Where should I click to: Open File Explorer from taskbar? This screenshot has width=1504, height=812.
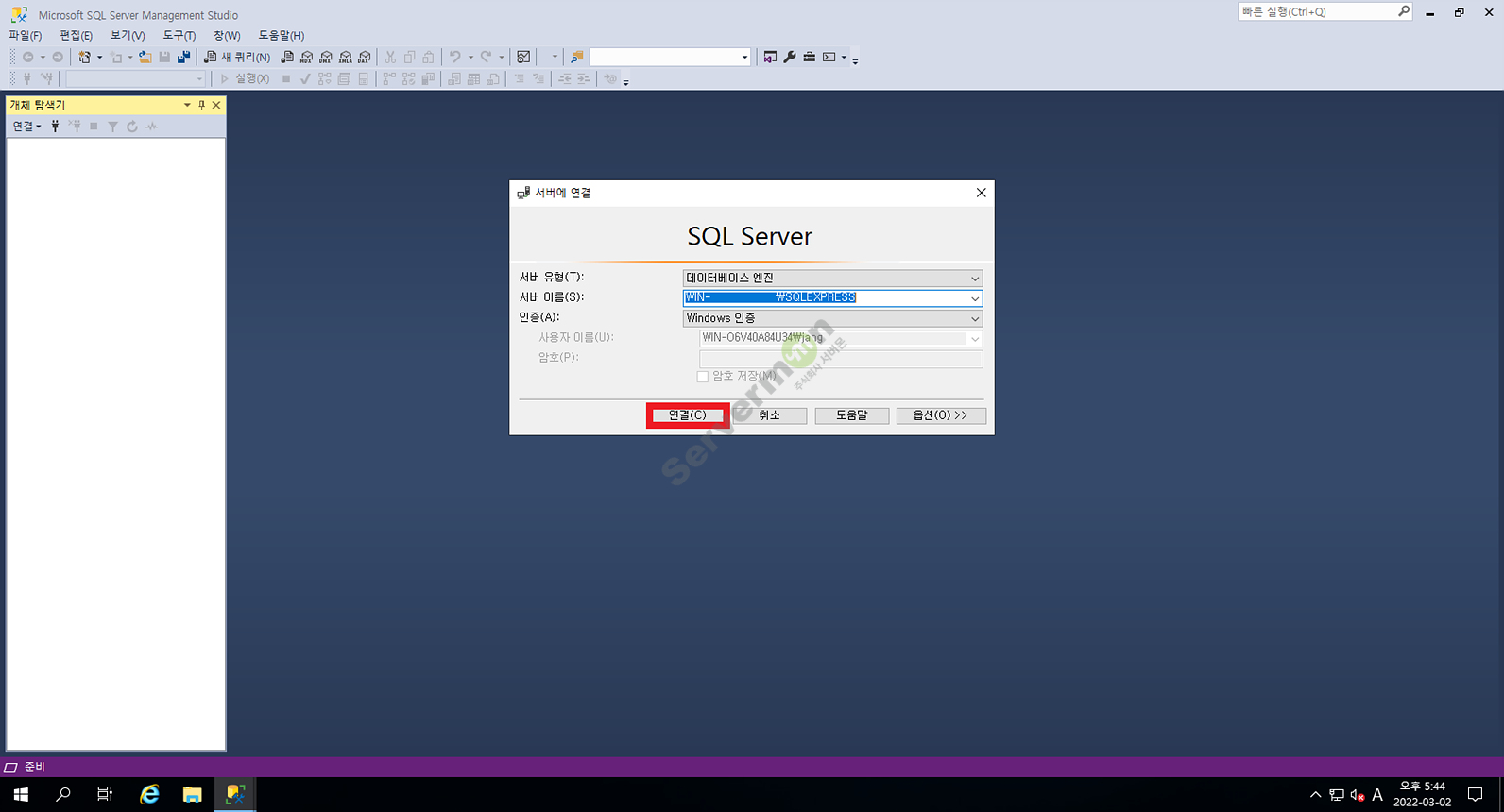tap(193, 795)
